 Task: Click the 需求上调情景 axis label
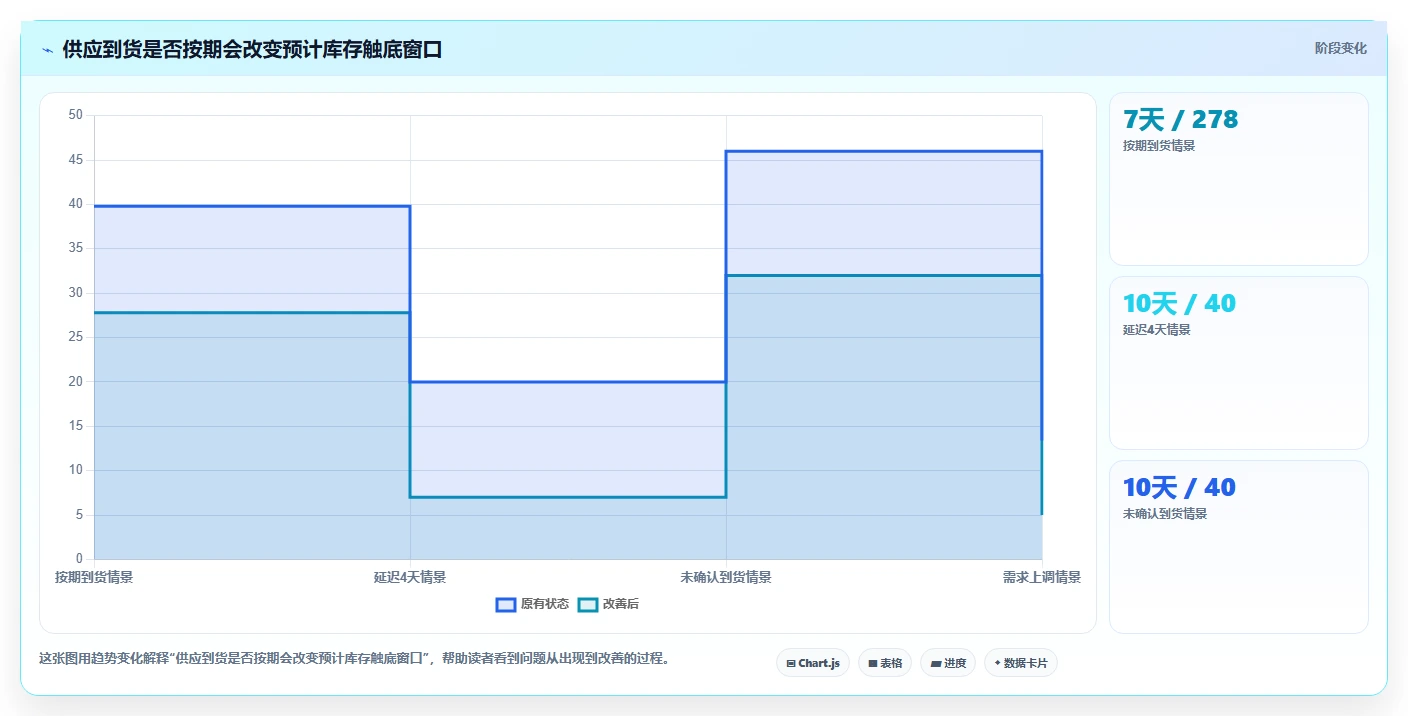(x=1042, y=577)
